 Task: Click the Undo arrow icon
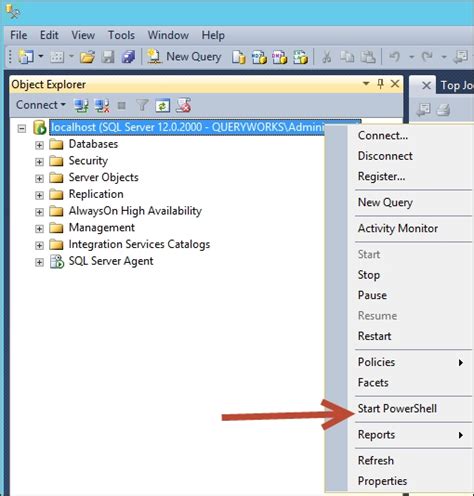point(395,57)
